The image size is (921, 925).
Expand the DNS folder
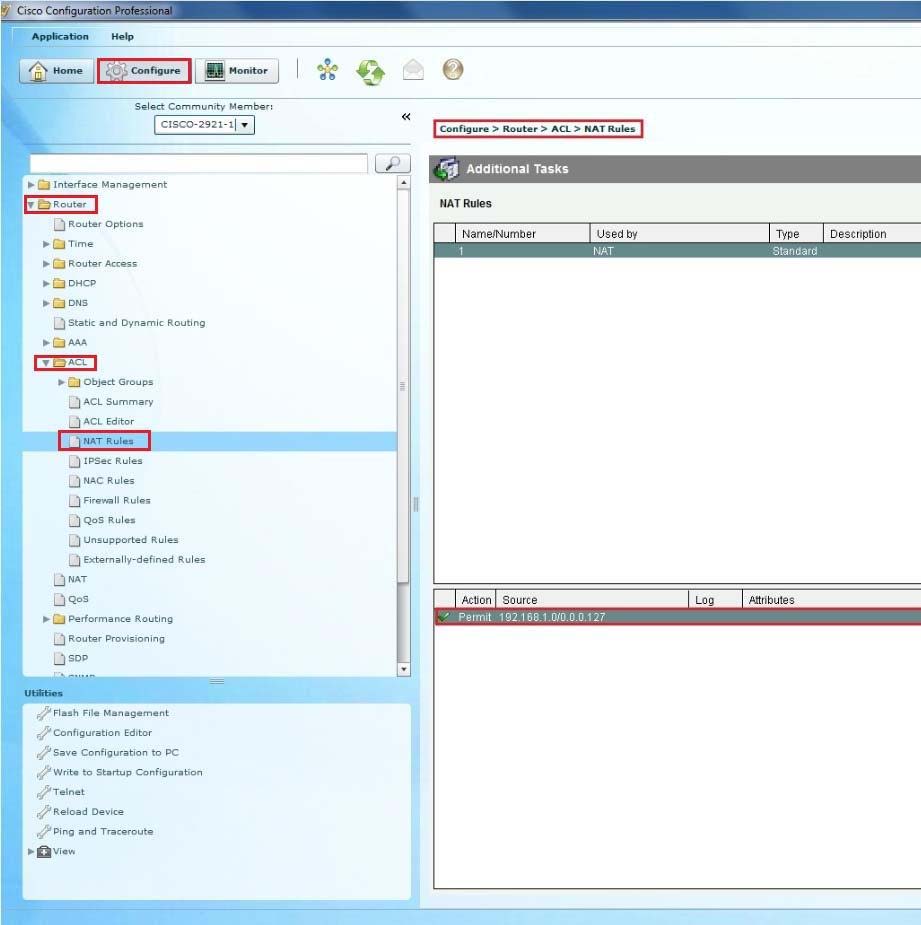(x=46, y=303)
